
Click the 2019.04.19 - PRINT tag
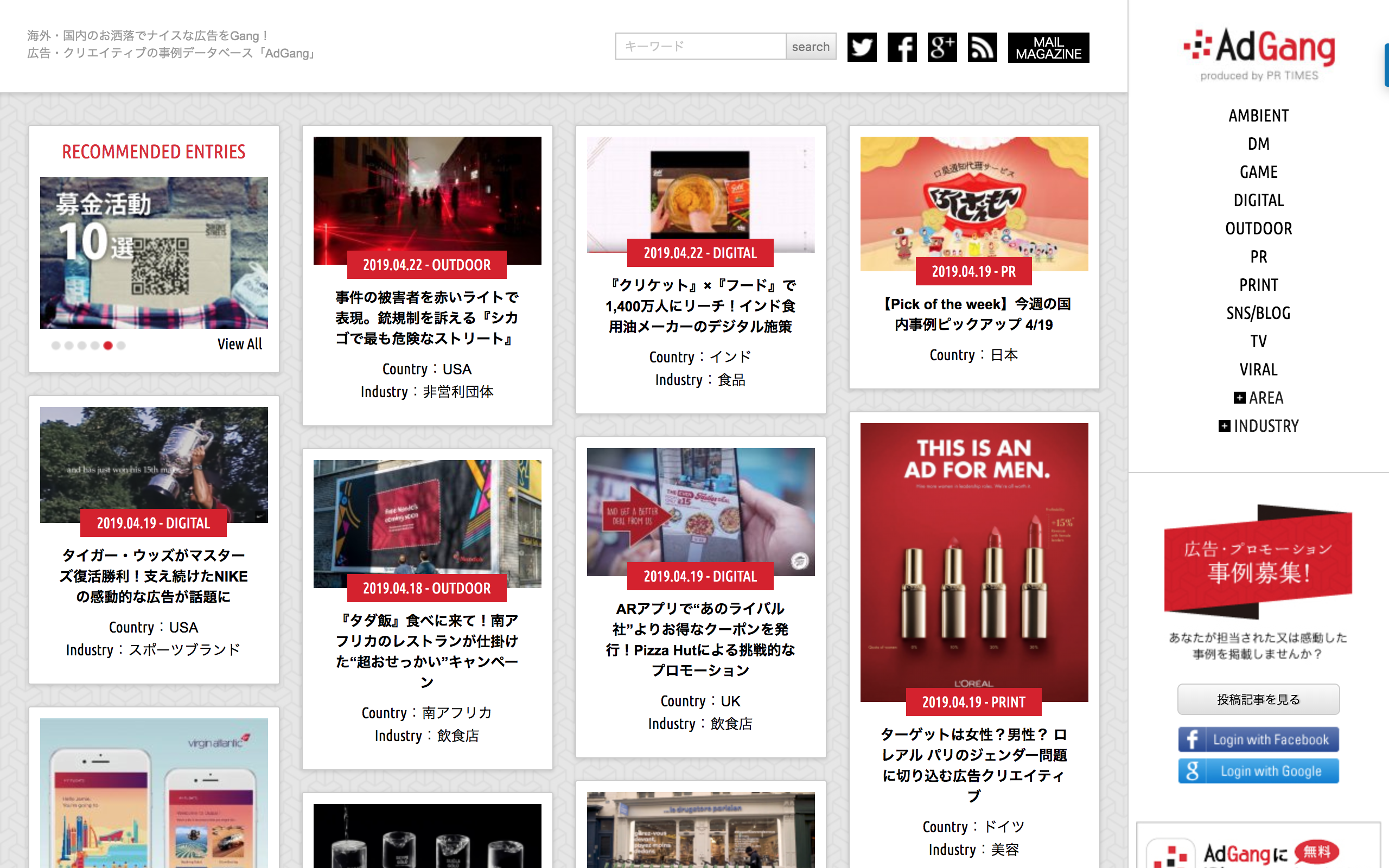[x=974, y=701]
